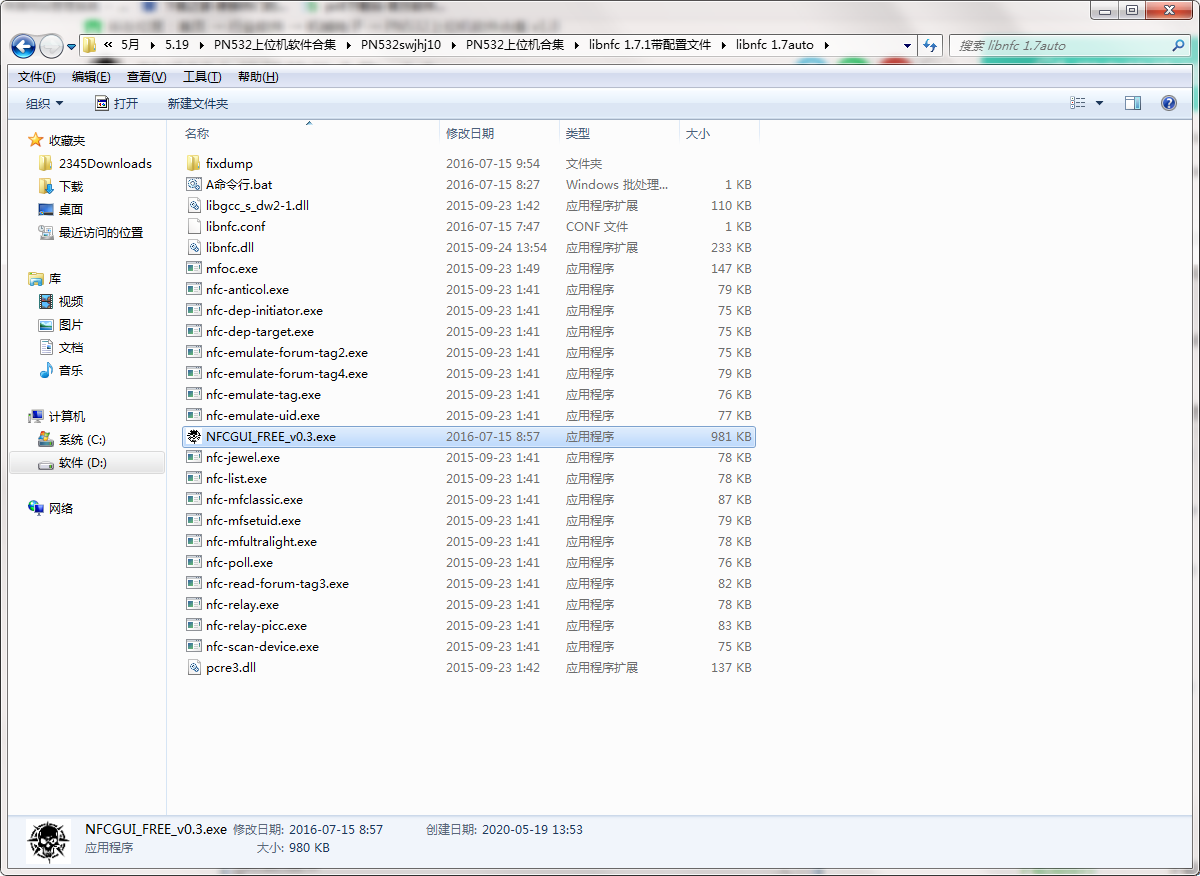Select 系统 (C:) drive in sidebar

pyautogui.click(x=82, y=439)
